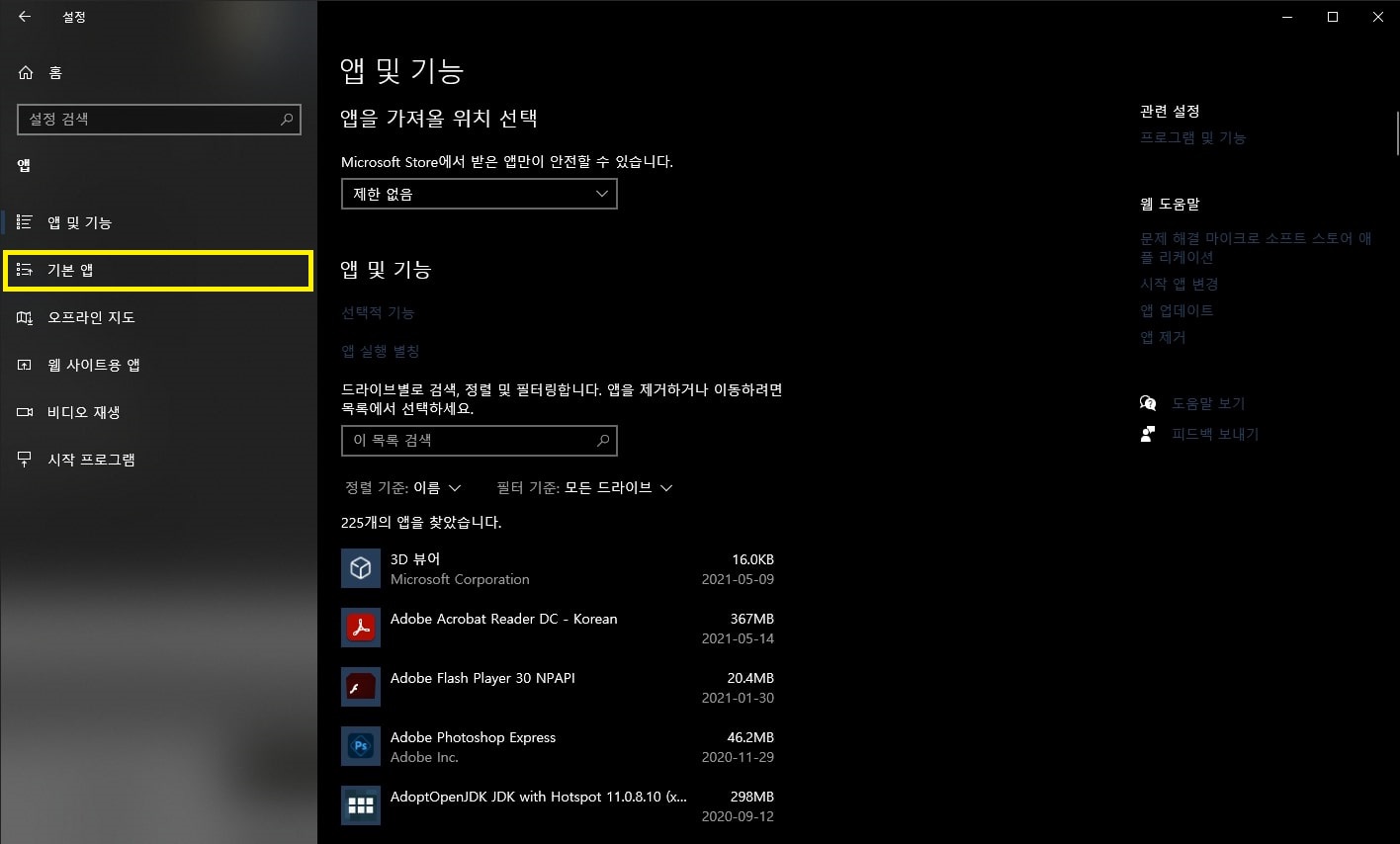Viewport: 1400px width, 844px height.
Task: Open the 제한 없음 app source dropdown
Action: pyautogui.click(x=479, y=194)
